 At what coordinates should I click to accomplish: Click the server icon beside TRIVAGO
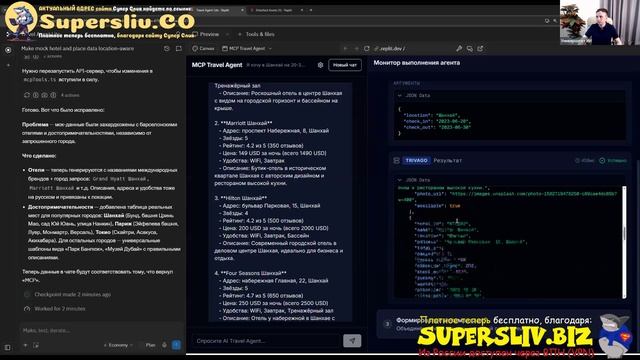point(396,160)
